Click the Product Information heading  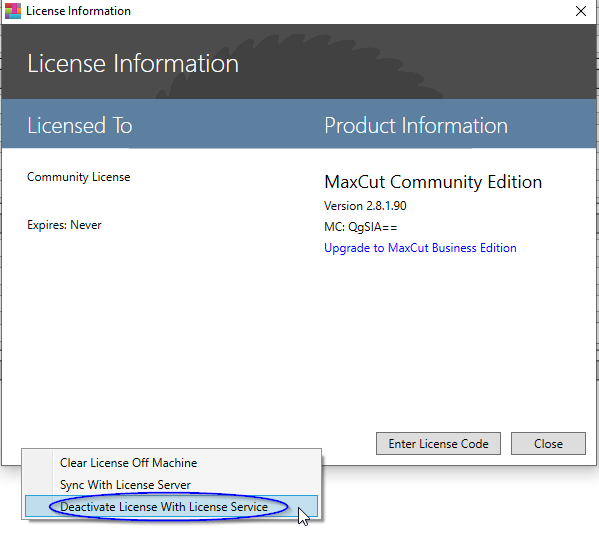click(416, 125)
